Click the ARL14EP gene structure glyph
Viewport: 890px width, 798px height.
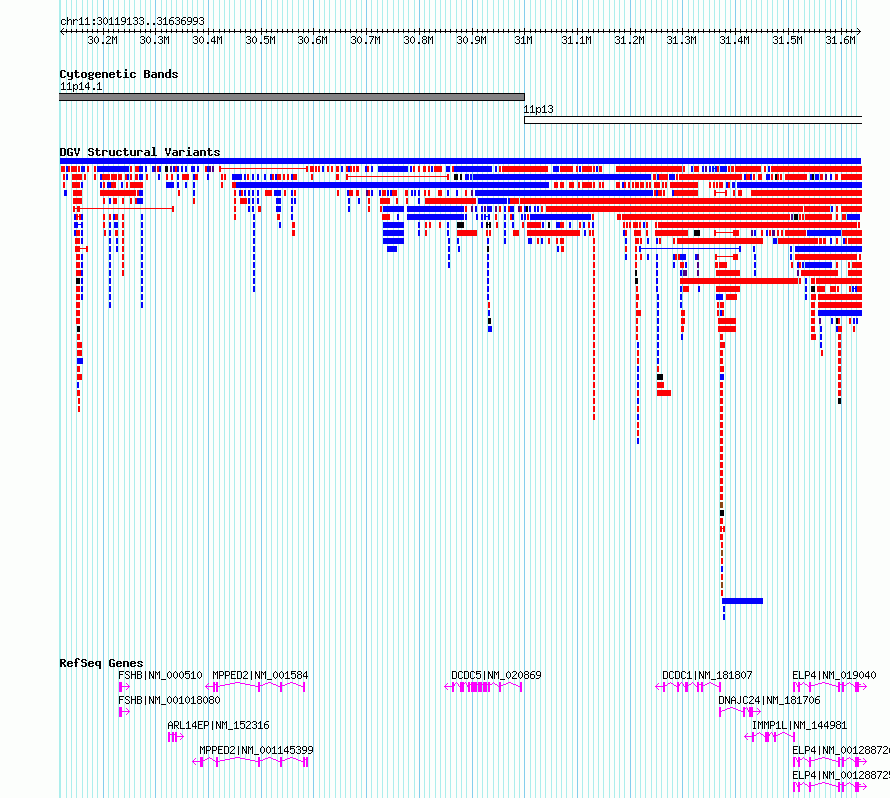pos(176,737)
